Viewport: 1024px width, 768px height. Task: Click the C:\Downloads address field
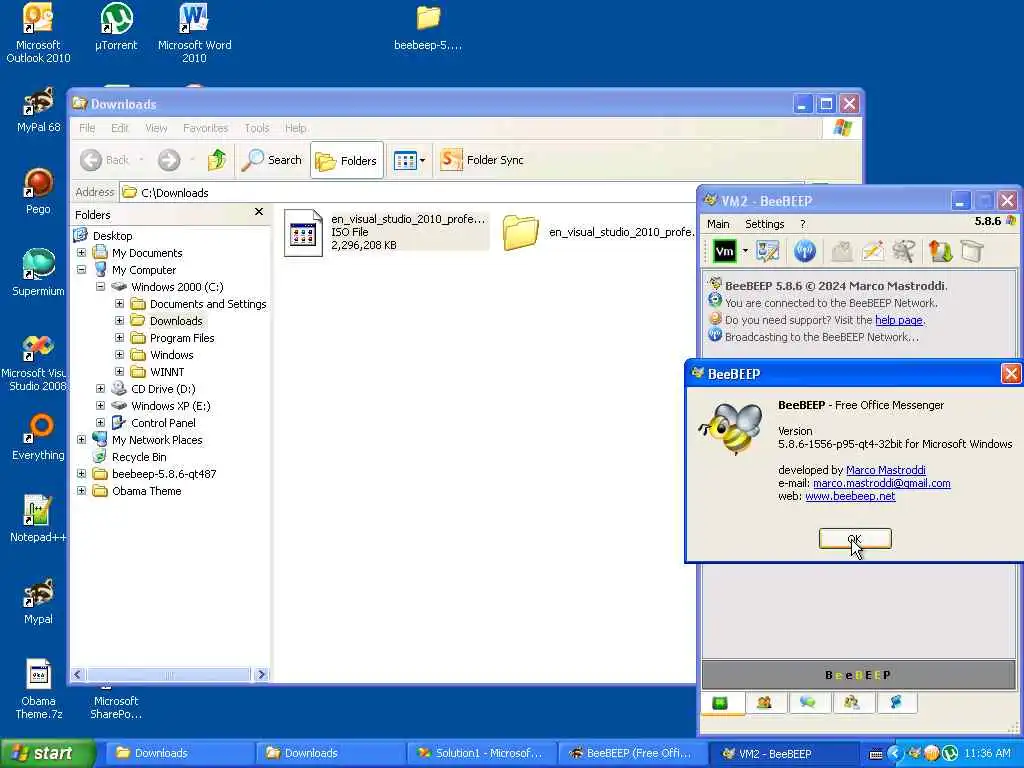point(408,193)
